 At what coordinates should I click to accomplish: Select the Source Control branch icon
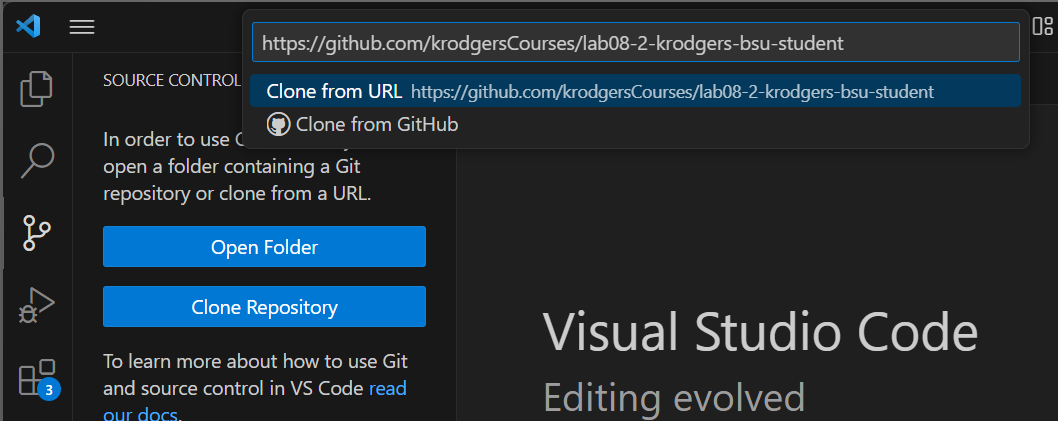point(36,233)
